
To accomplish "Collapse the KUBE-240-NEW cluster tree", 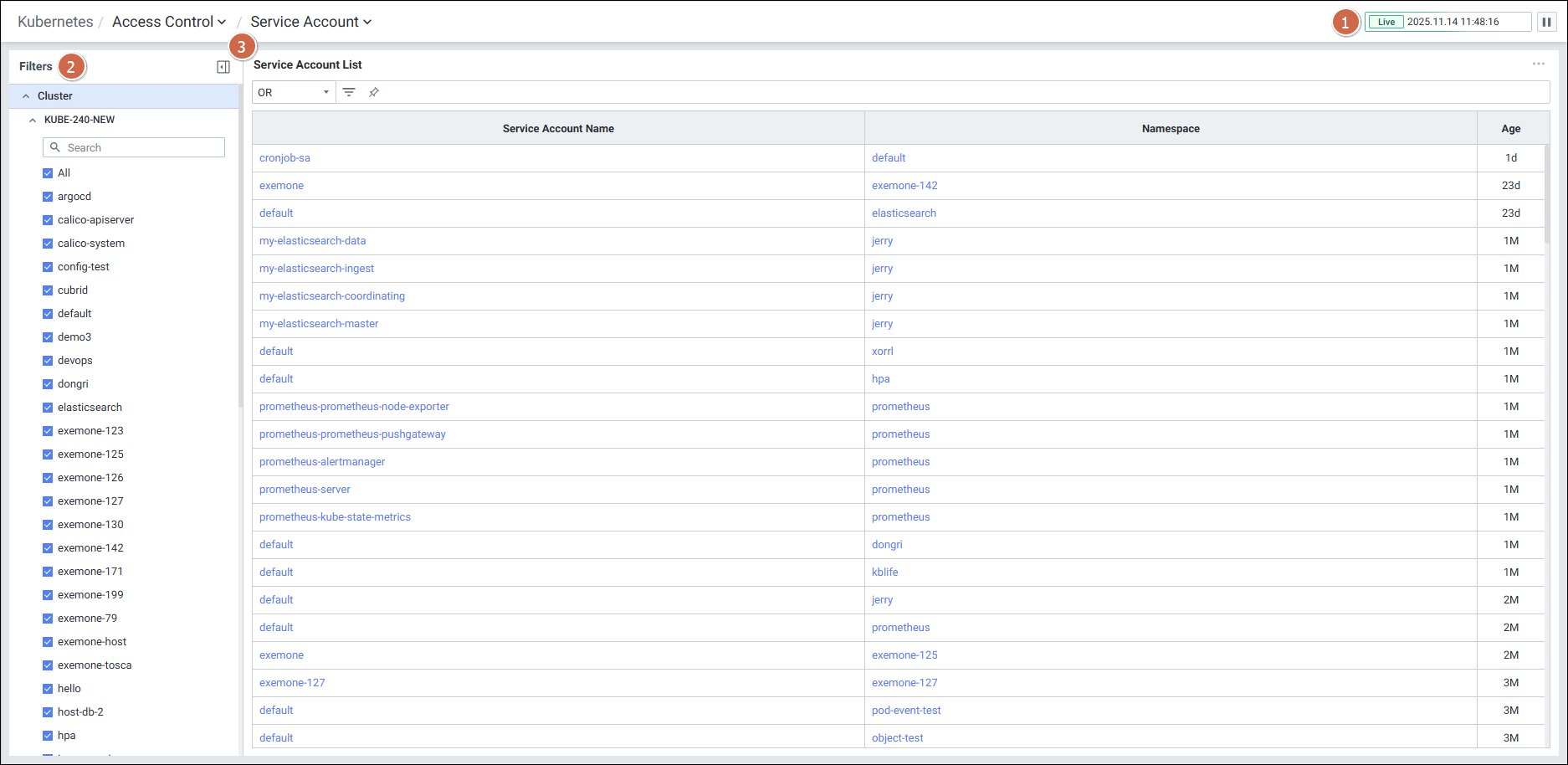I will pos(33,120).
